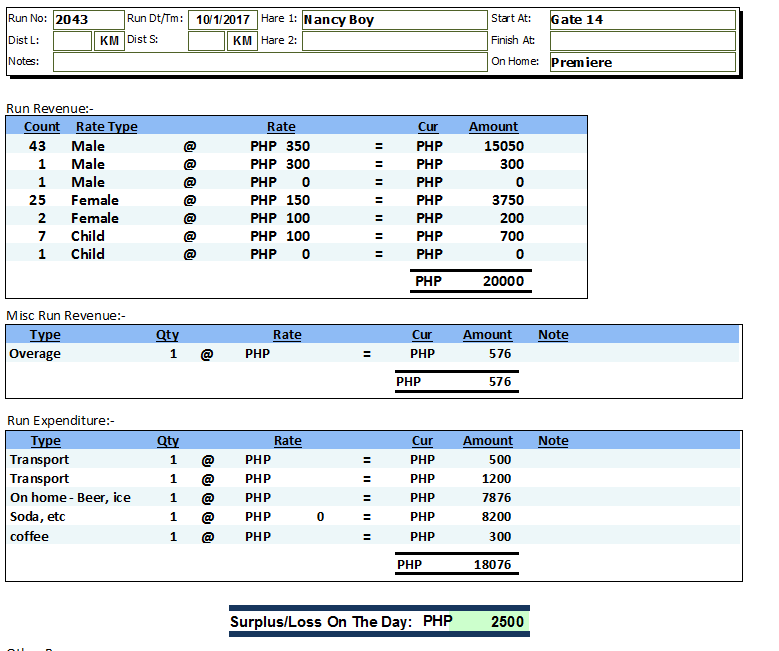
Task: Select the Dist L distance input box
Action: (x=72, y=41)
